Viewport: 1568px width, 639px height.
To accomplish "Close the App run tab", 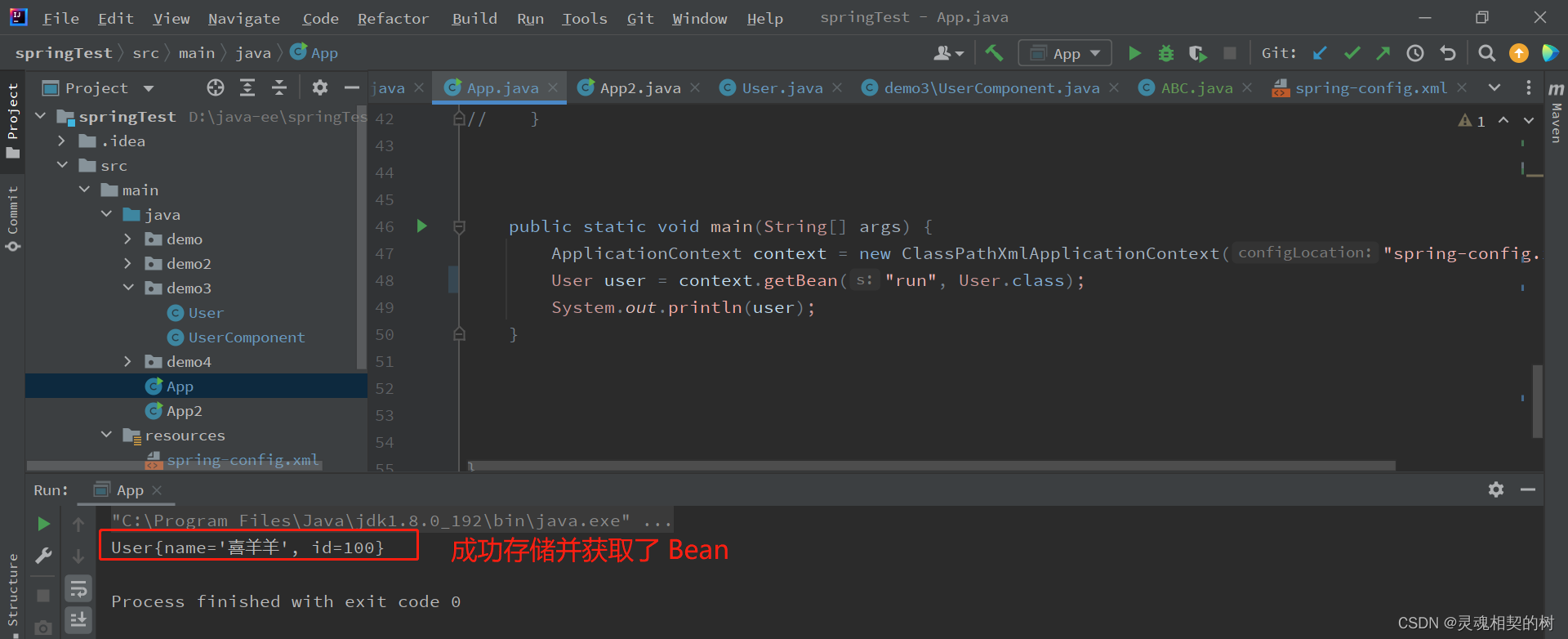I will [x=157, y=490].
